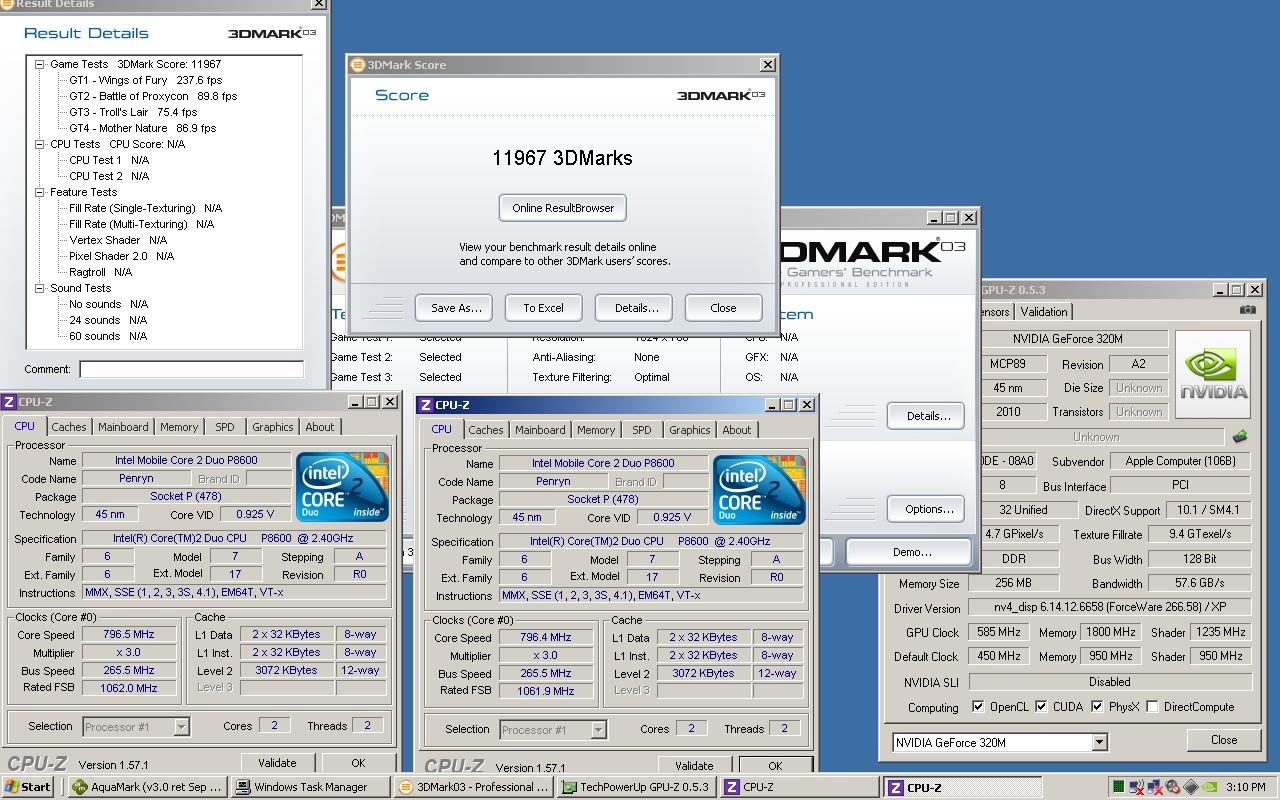The height and width of the screenshot is (800, 1280).
Task: Click the gray diamond tray icon
Action: click(x=1191, y=787)
